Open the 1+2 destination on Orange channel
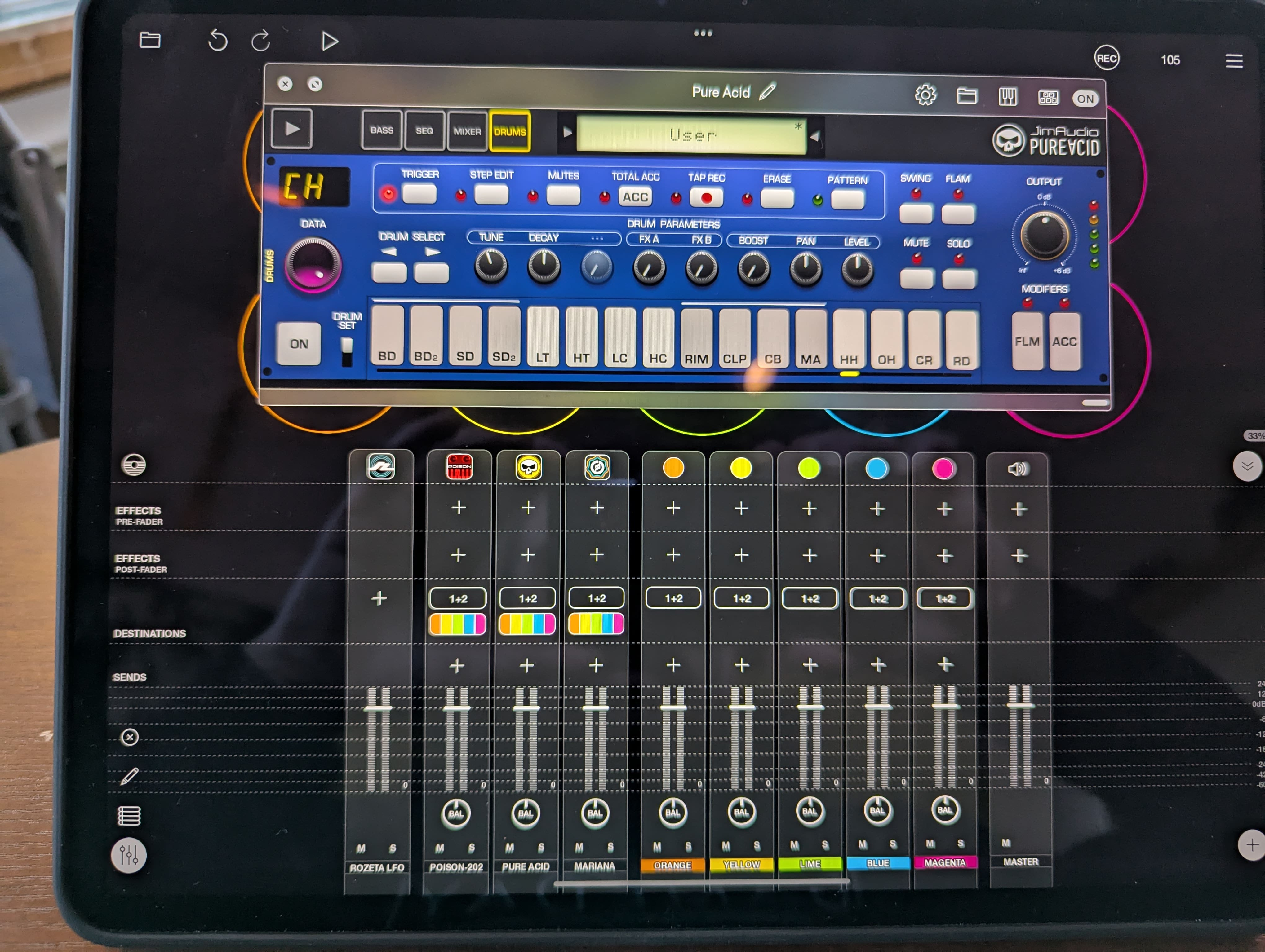This screenshot has height=952, width=1265. pyautogui.click(x=673, y=598)
